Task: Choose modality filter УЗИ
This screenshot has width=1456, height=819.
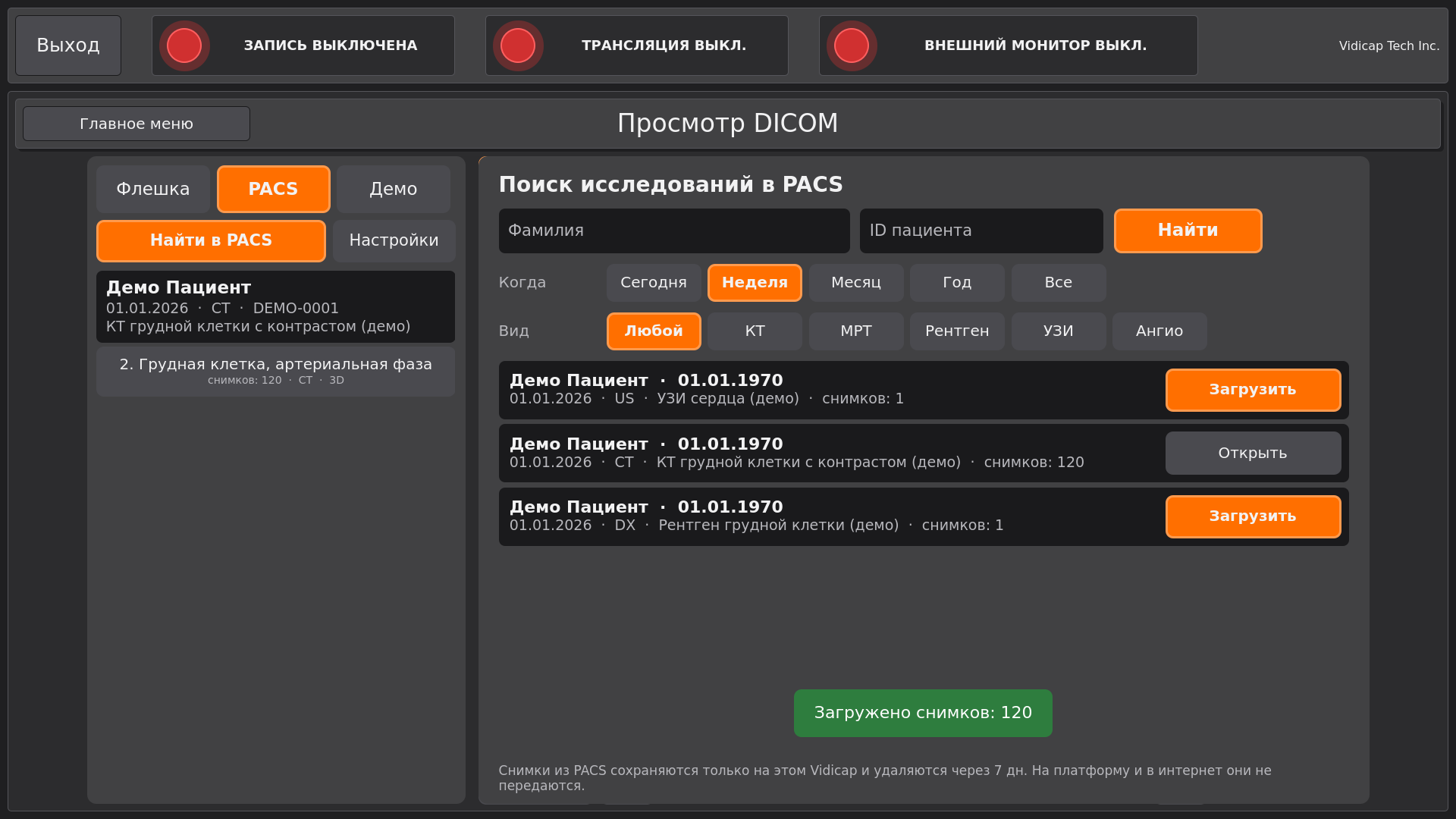Action: [1059, 331]
